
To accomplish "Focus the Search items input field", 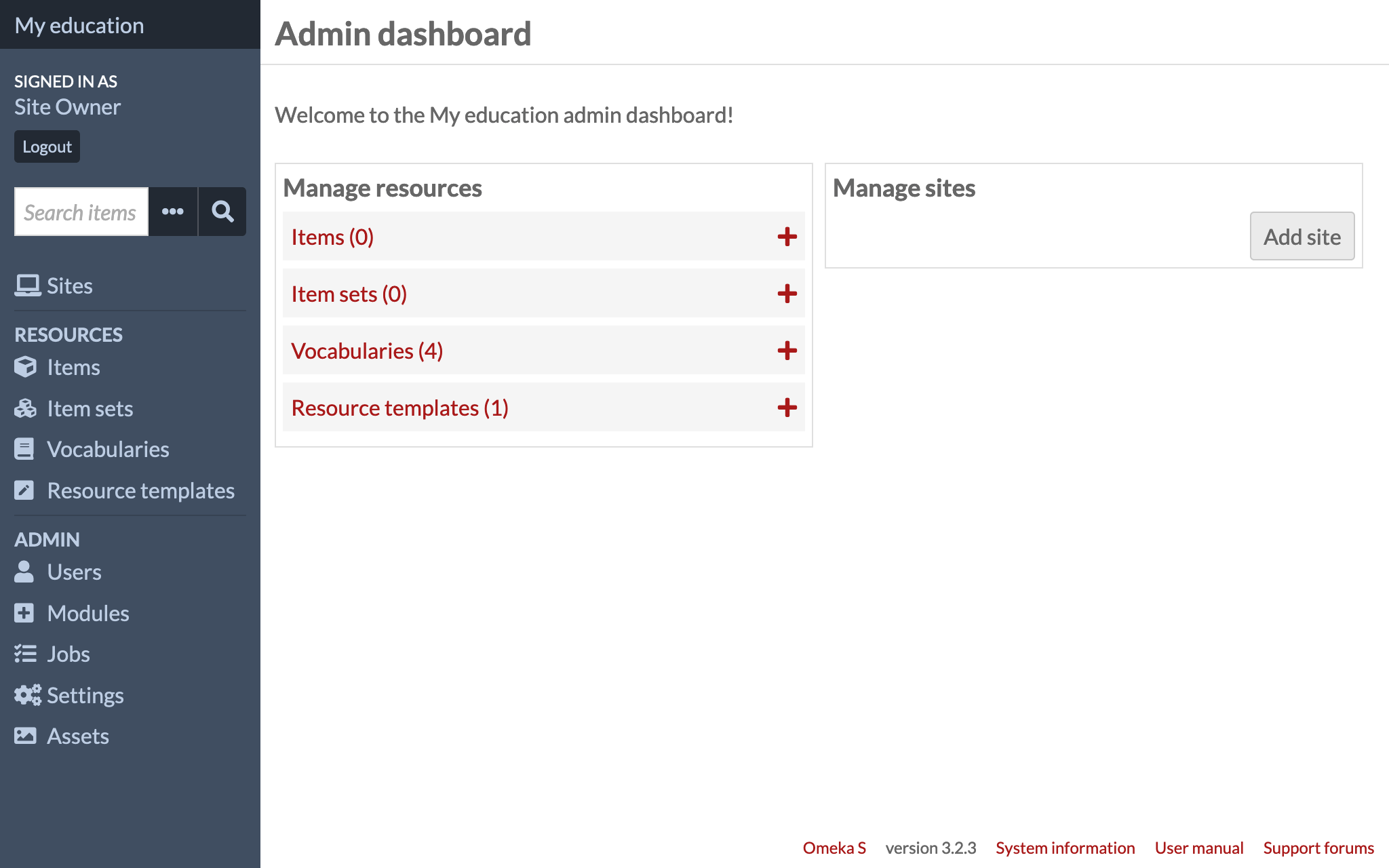I will (x=81, y=212).
